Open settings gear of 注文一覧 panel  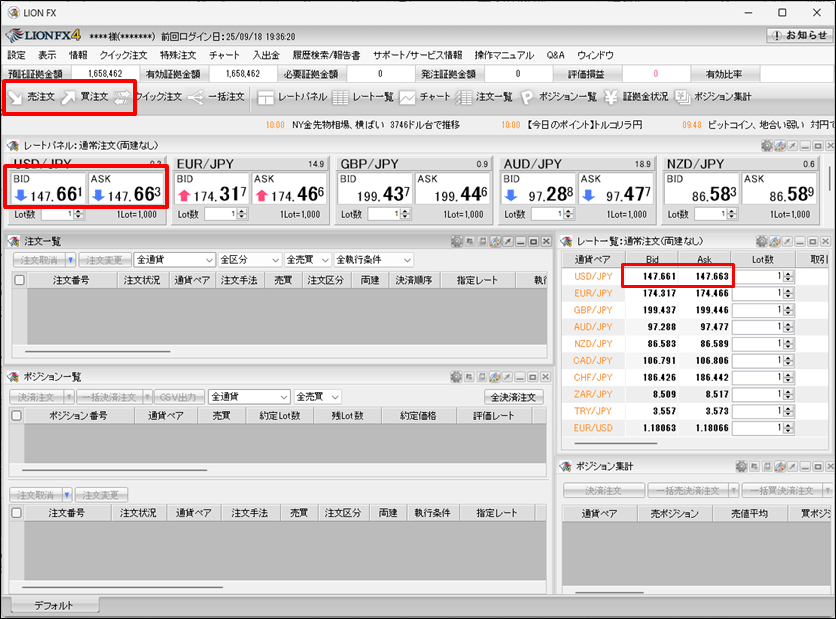click(x=457, y=241)
